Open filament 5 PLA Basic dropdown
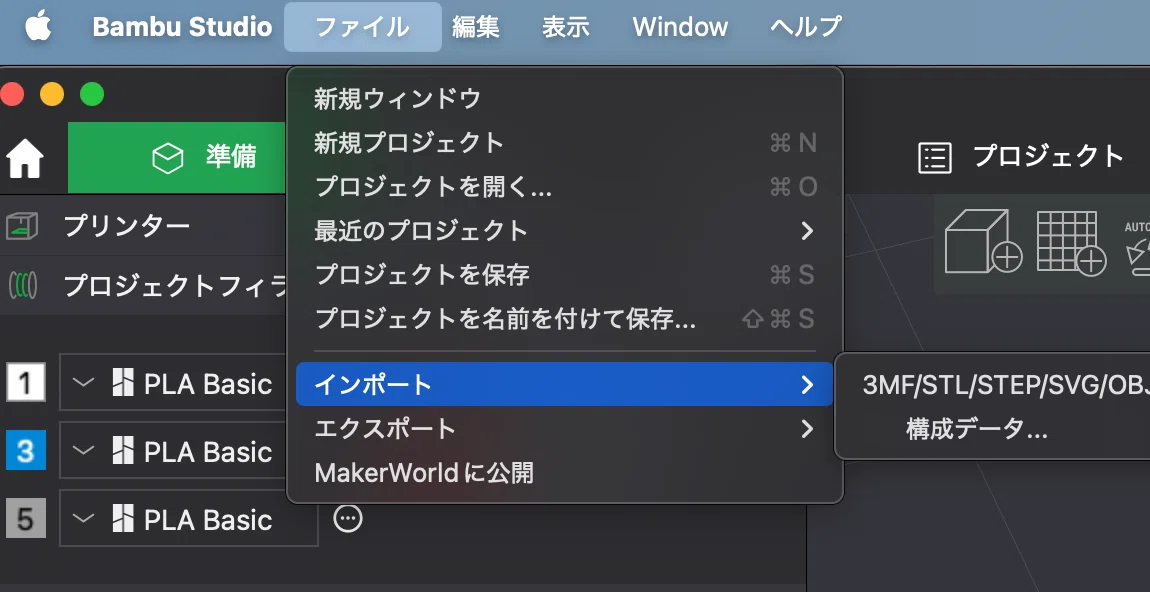Viewport: 1150px width, 592px height. (188, 519)
